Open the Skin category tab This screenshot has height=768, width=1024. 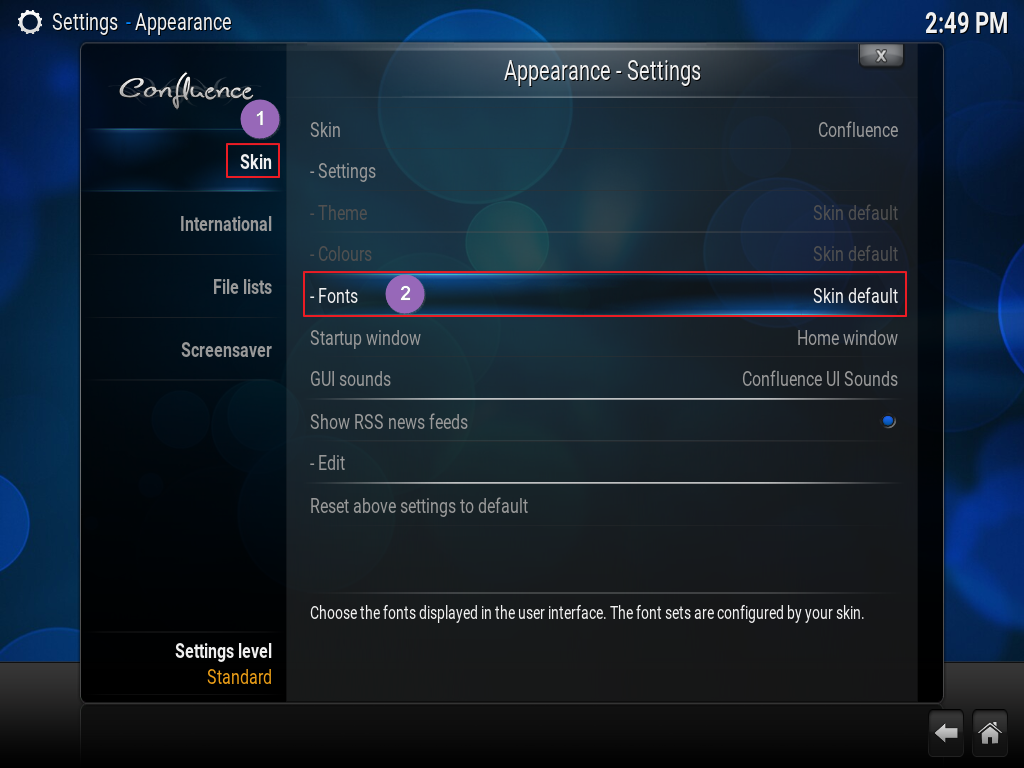(255, 162)
